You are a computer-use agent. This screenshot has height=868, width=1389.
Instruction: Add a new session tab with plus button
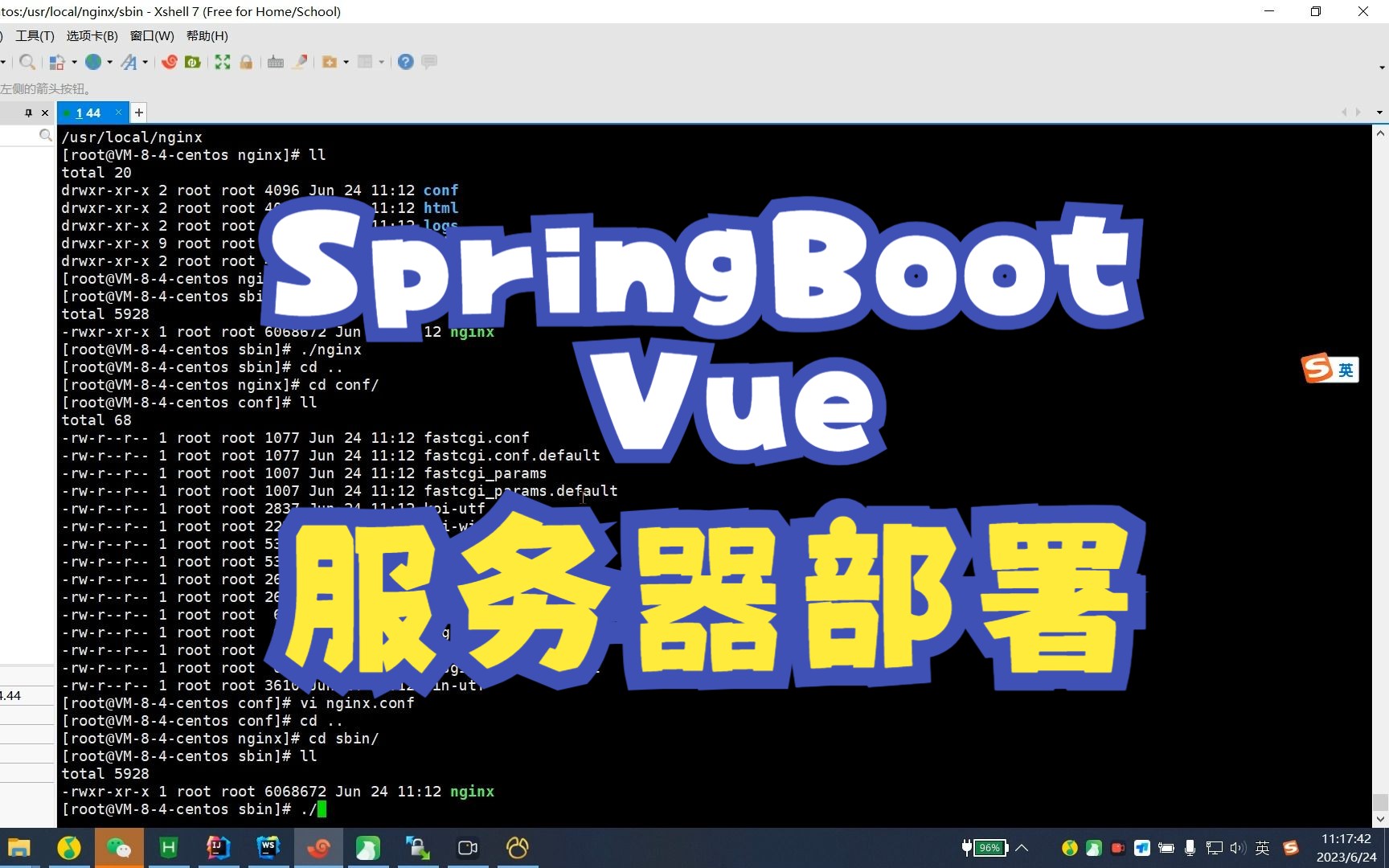[x=138, y=113]
